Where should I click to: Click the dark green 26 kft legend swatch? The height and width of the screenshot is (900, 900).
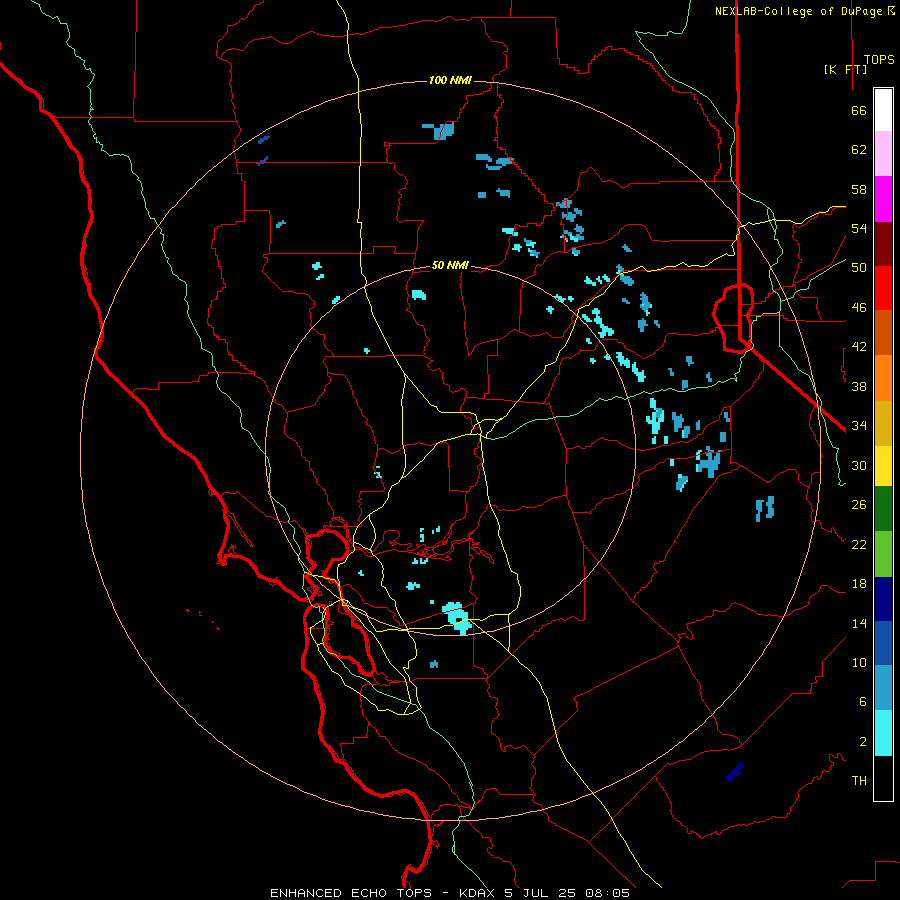[883, 509]
